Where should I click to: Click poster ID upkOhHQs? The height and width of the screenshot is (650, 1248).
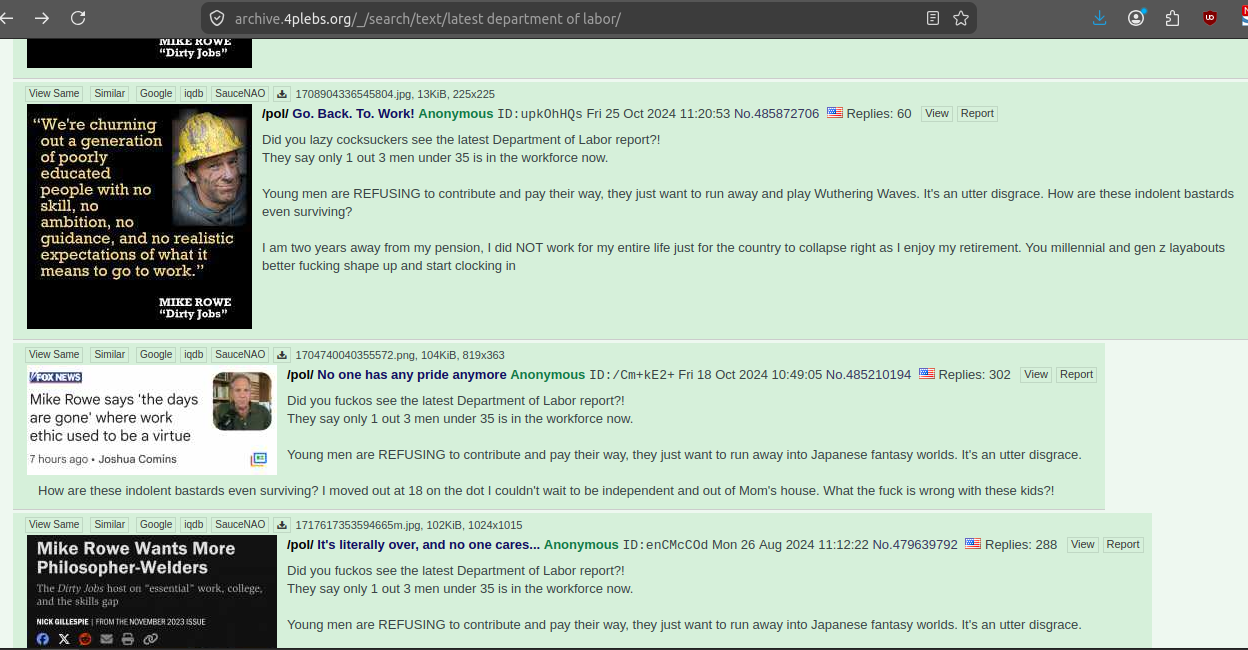click(x=540, y=113)
